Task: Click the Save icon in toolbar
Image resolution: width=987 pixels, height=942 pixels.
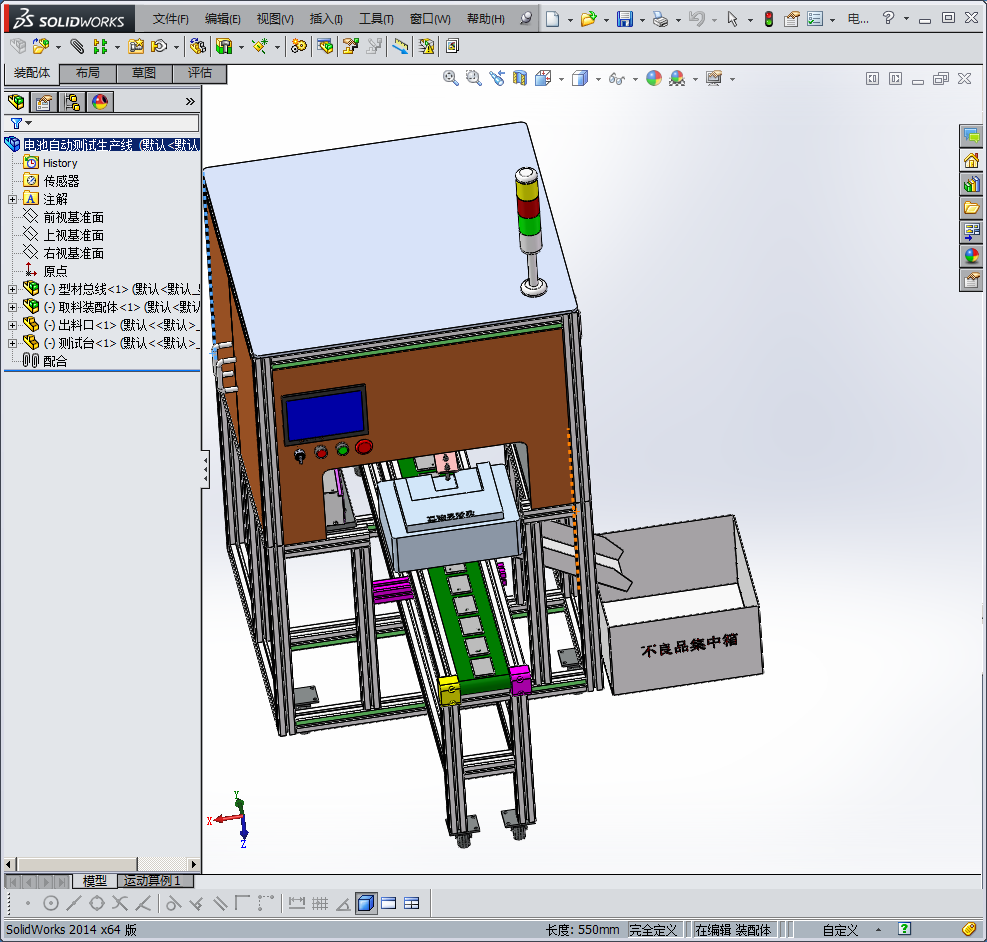Action: click(x=625, y=19)
